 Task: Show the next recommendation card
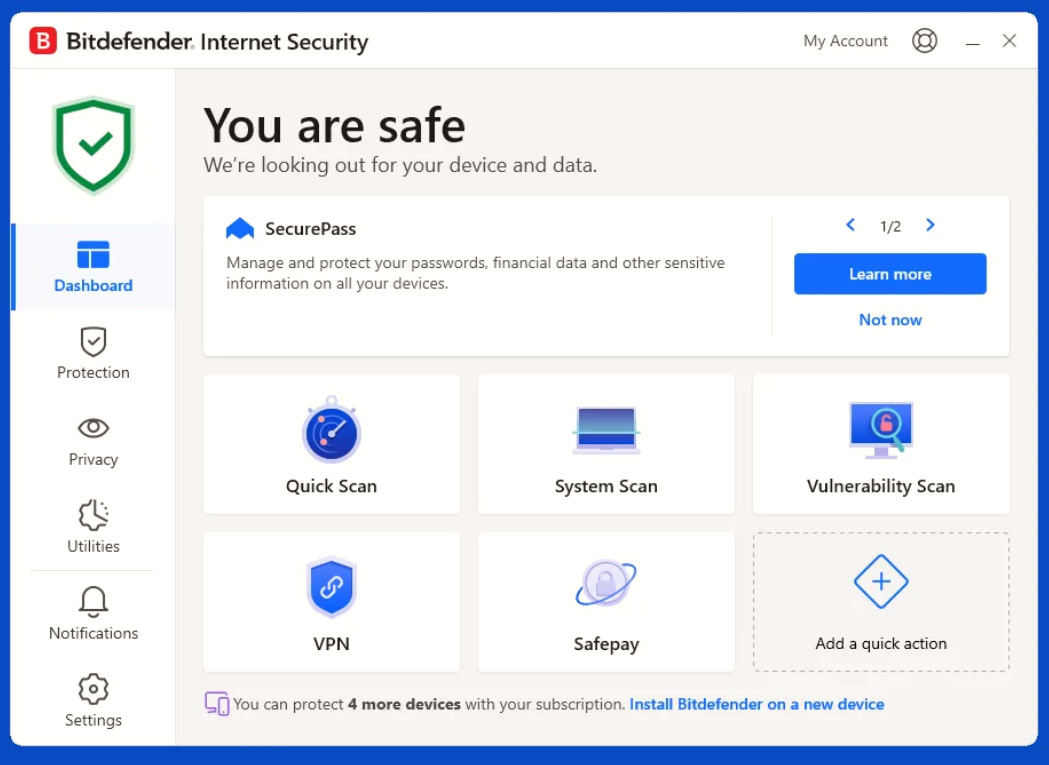click(930, 225)
